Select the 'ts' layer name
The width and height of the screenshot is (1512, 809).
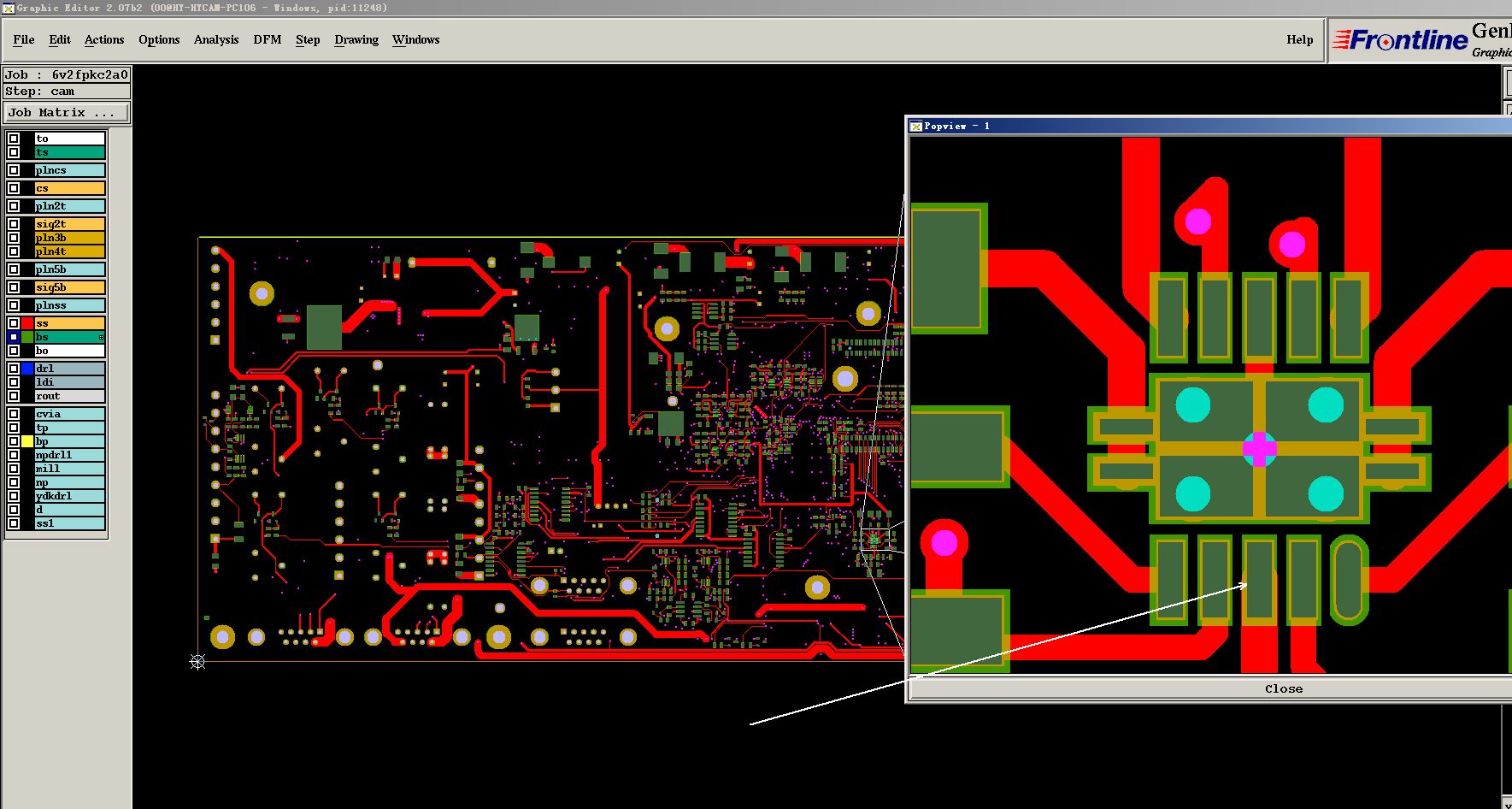click(x=69, y=152)
